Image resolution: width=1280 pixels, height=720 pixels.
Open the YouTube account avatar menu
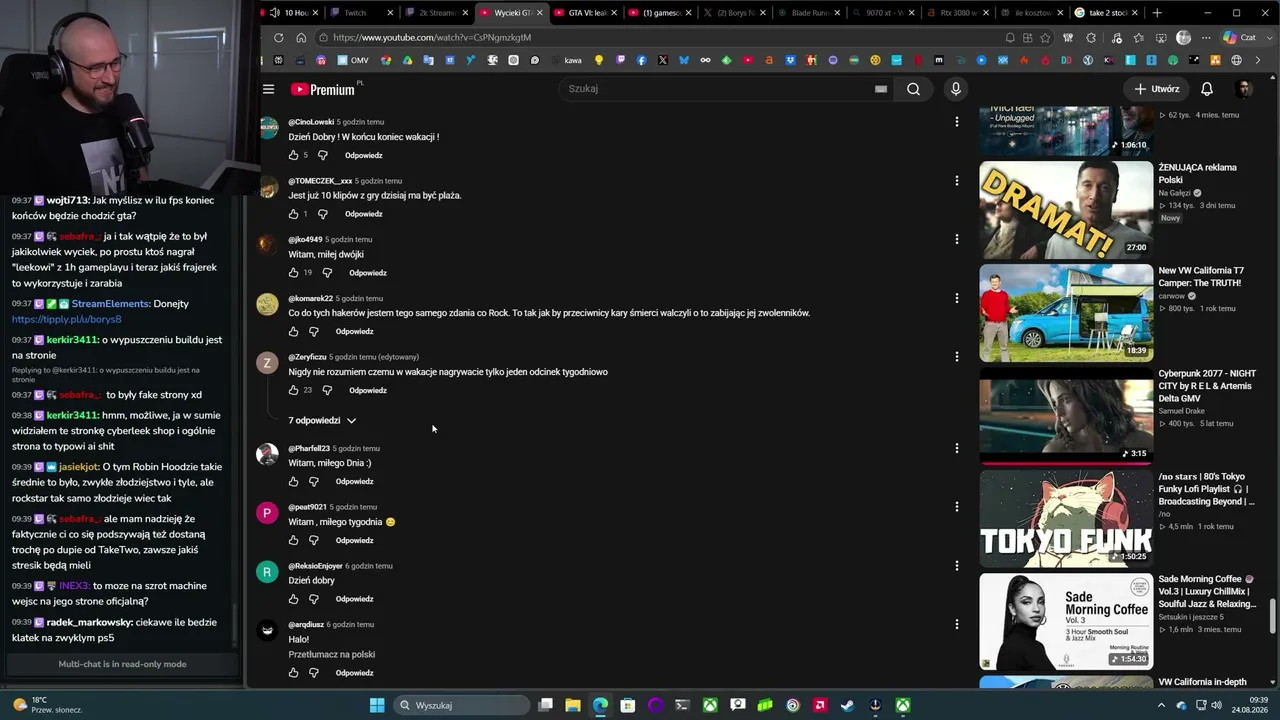pyautogui.click(x=1243, y=89)
